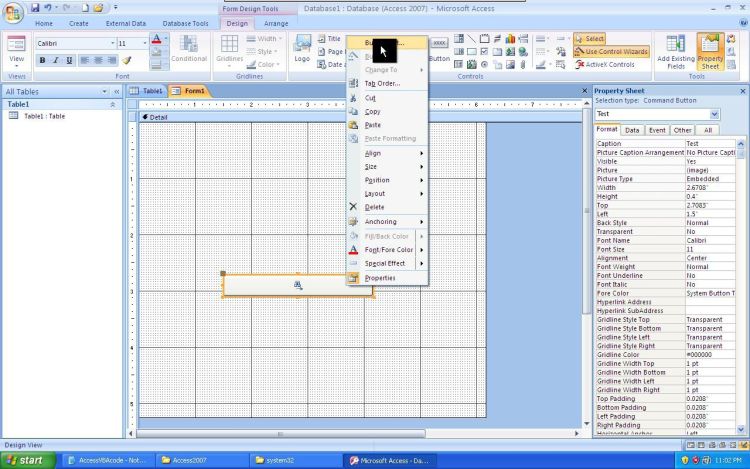
Task: Open Add Existing Fields pane
Action: 676,52
